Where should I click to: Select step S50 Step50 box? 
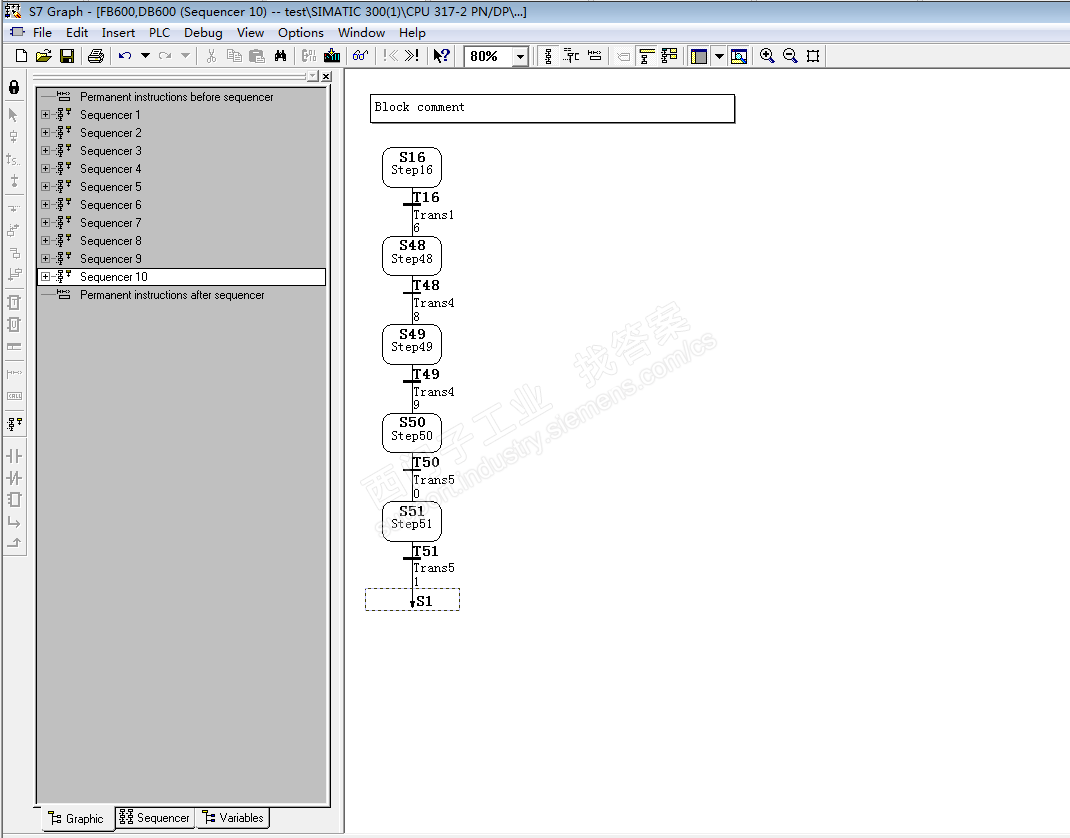pyautogui.click(x=411, y=433)
